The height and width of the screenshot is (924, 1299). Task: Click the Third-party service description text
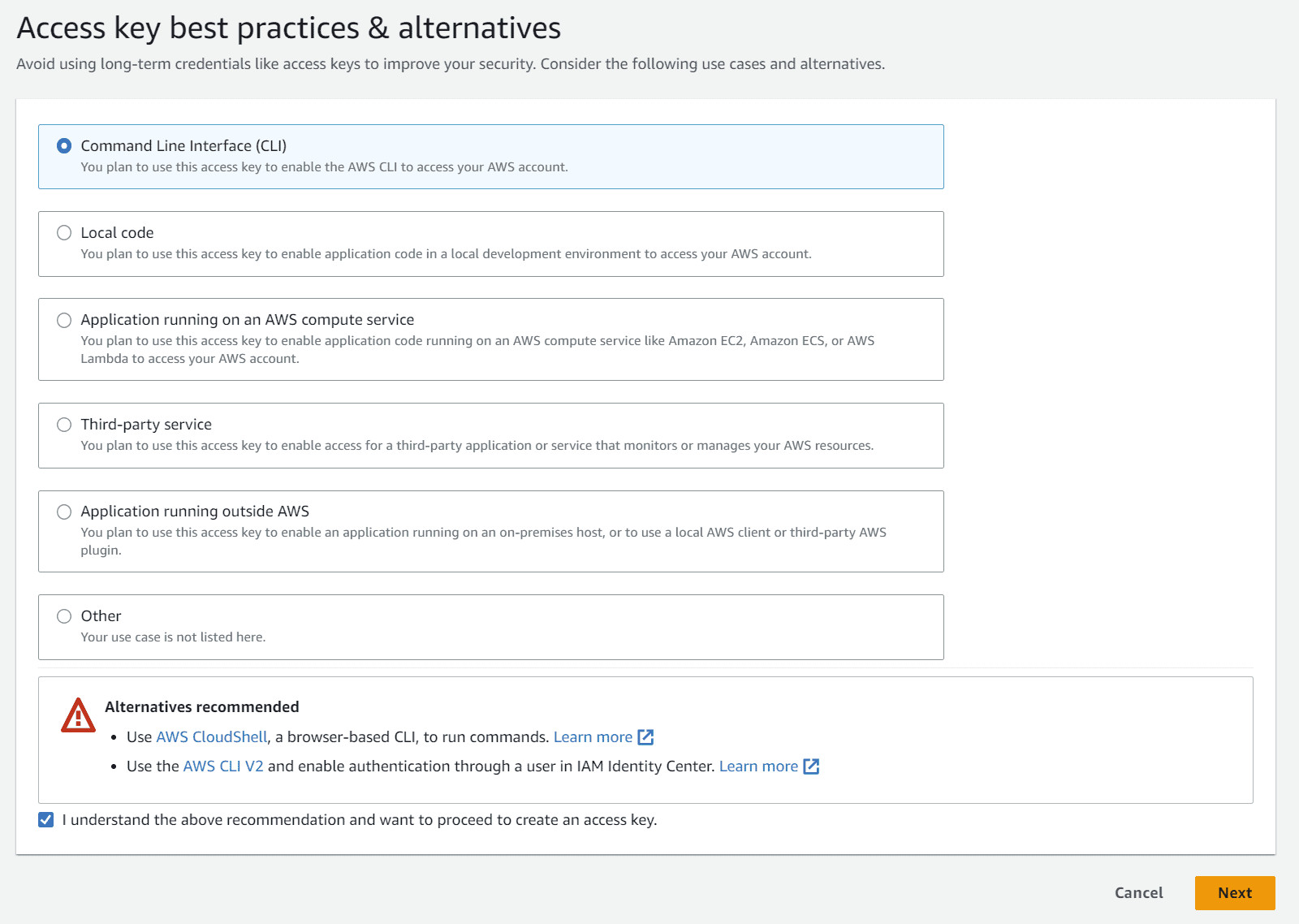[x=477, y=445]
